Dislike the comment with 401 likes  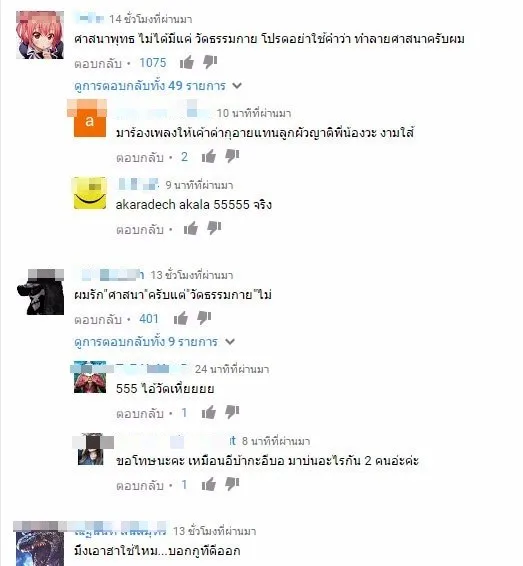204,318
